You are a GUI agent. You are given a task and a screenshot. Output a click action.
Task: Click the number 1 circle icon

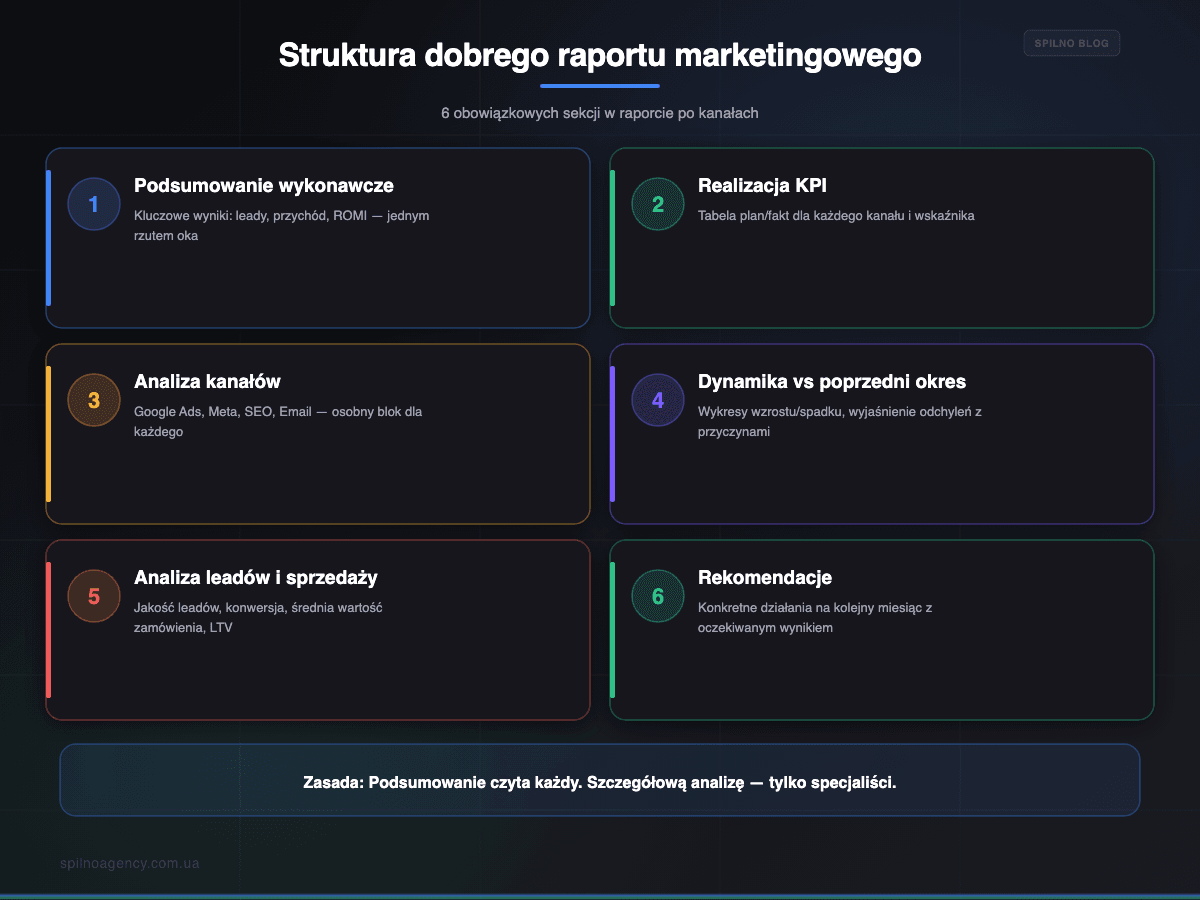tap(94, 204)
